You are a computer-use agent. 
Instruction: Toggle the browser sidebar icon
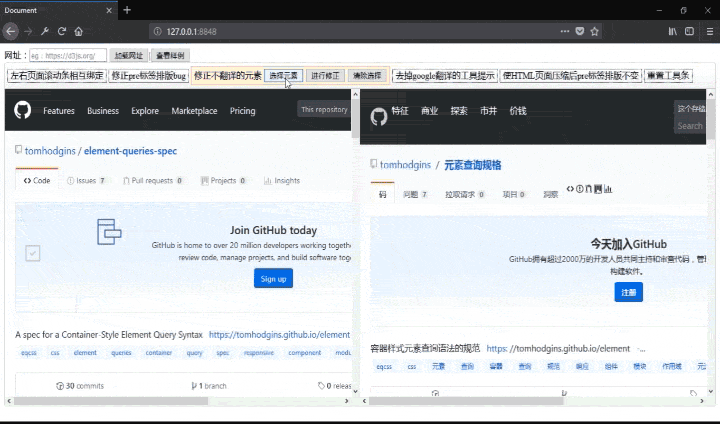pyautogui.click(x=689, y=31)
